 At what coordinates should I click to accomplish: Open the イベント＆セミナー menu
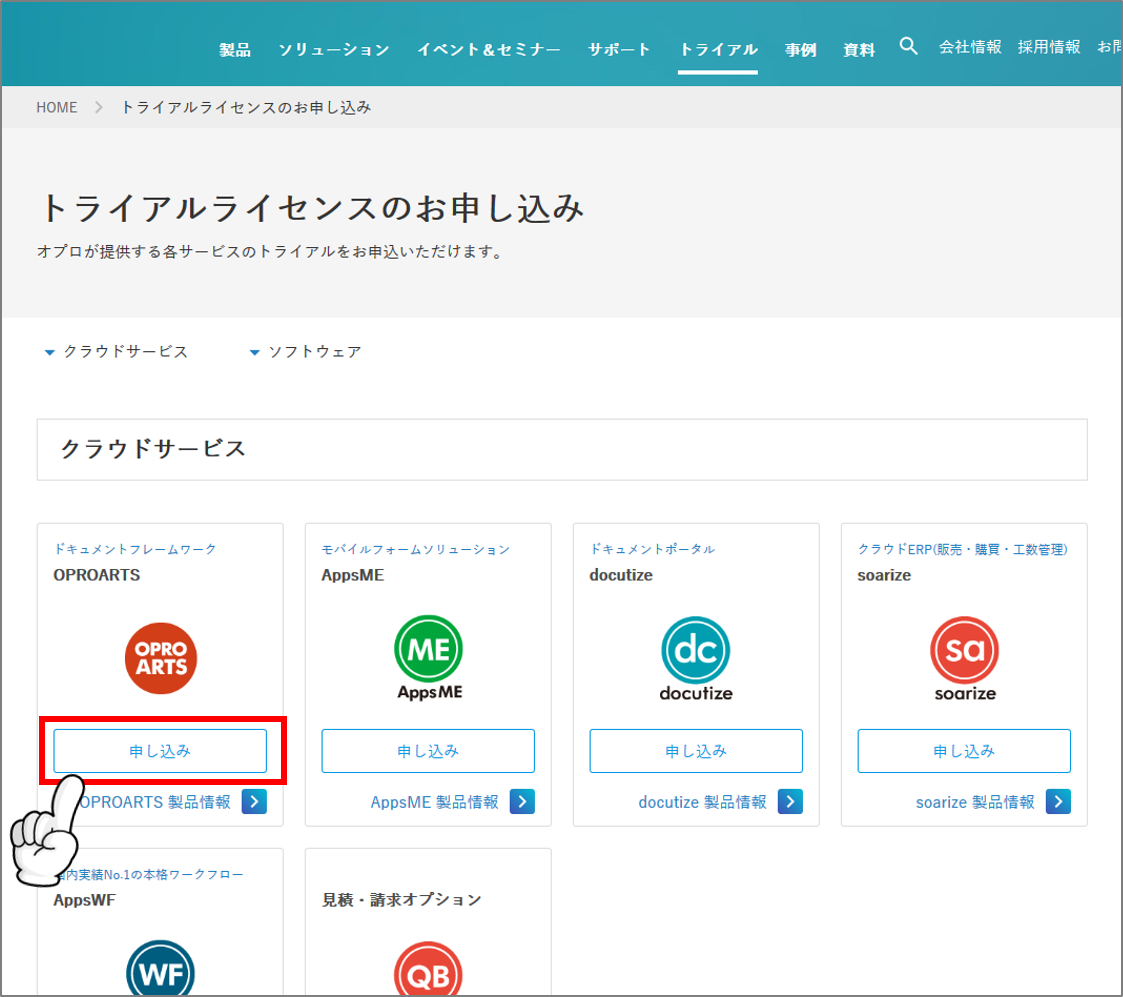pyautogui.click(x=488, y=49)
